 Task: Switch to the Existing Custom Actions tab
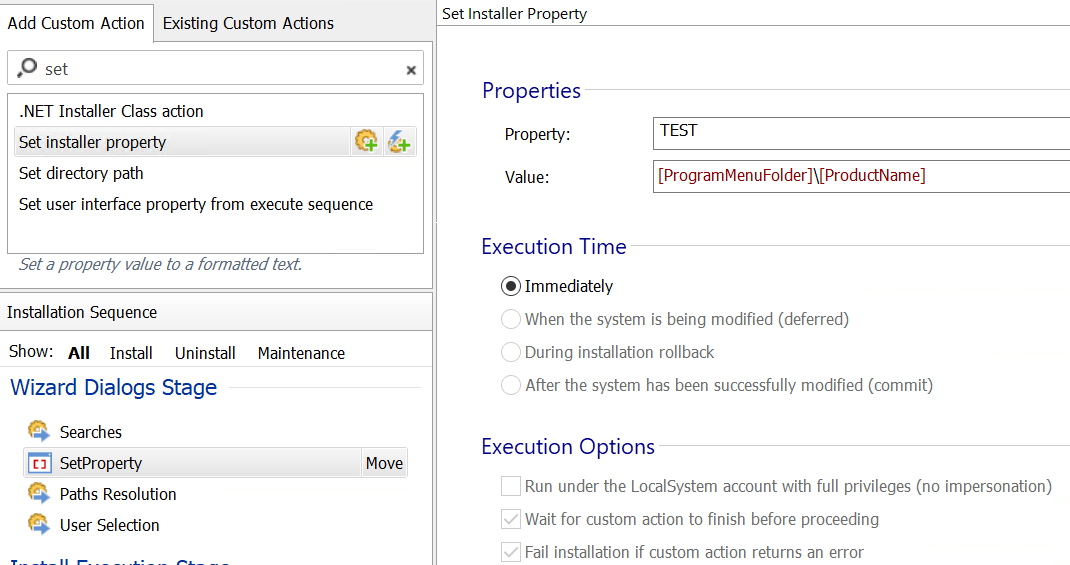[248, 23]
